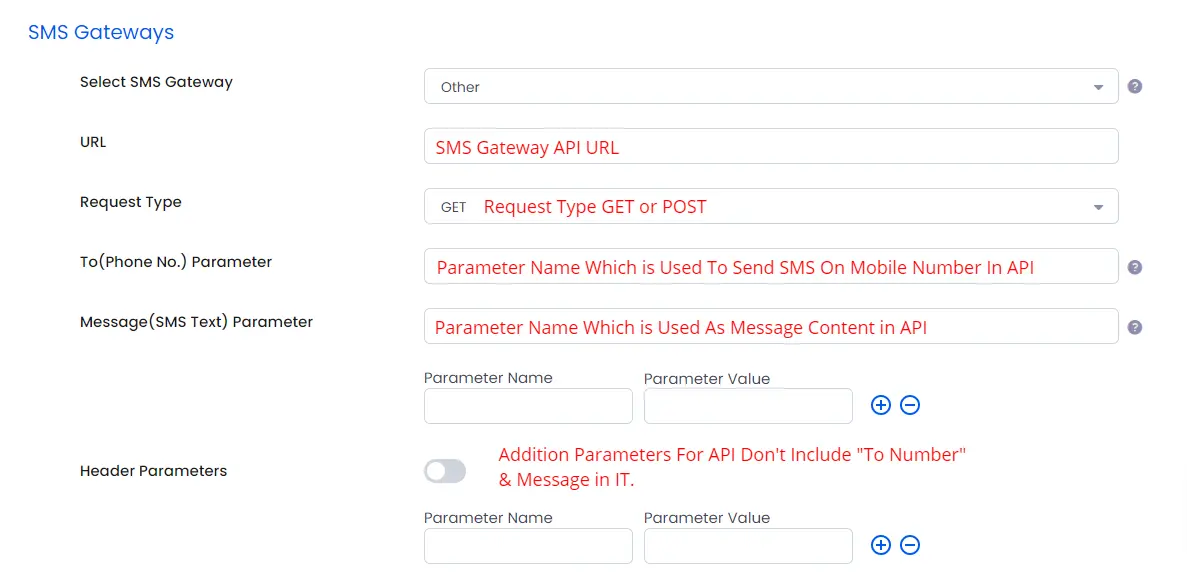Click help icon beside To(Phone No.) Parameter field
The height and width of the screenshot is (578, 1187).
[1135, 267]
